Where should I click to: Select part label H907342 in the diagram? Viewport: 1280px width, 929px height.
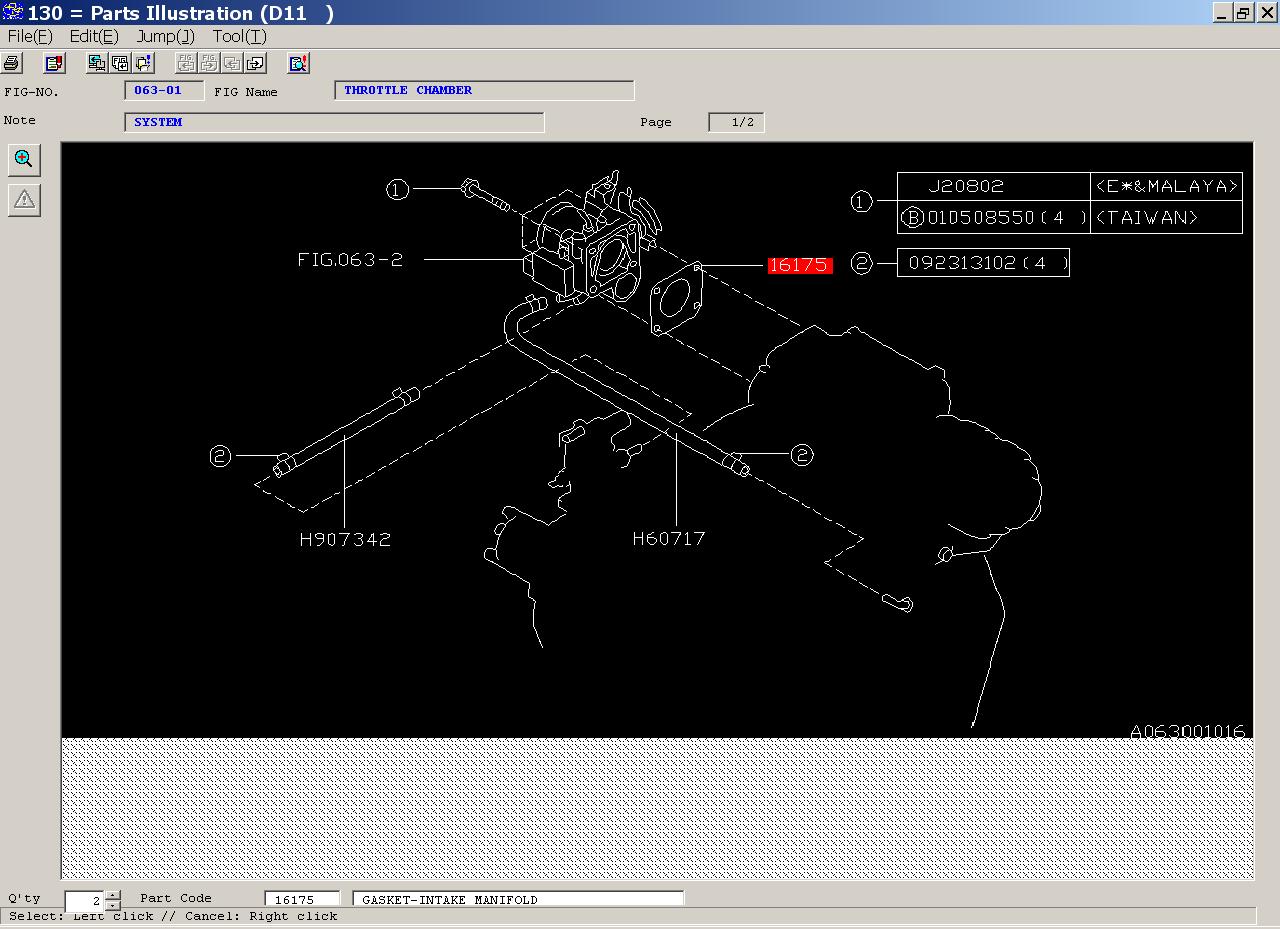[345, 539]
